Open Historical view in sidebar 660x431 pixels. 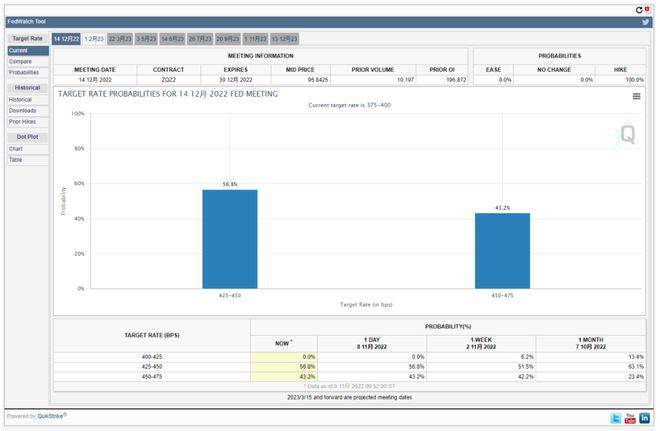tap(20, 99)
